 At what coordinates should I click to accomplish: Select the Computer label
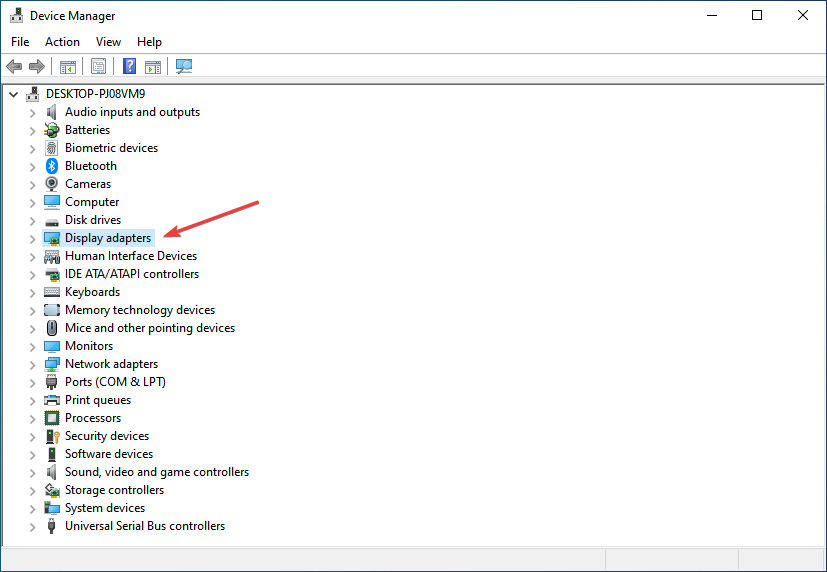tap(92, 202)
